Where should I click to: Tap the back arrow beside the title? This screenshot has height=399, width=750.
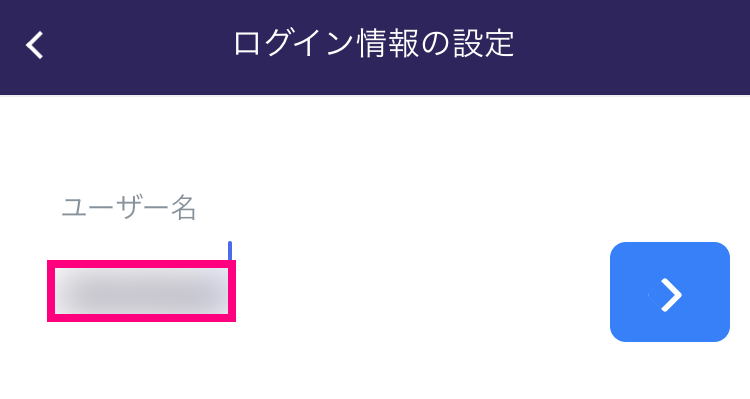35,45
